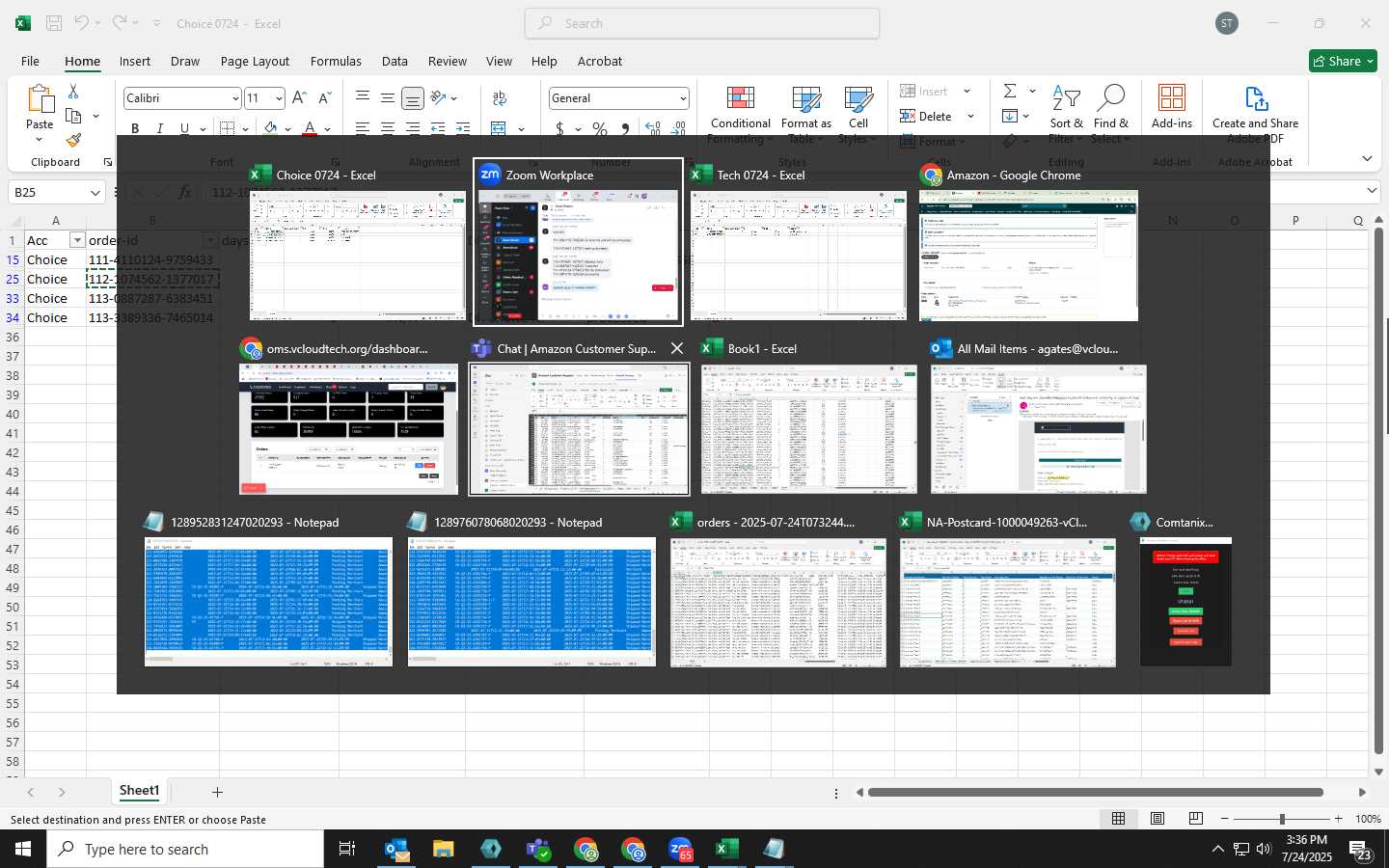Switch to Page Layout view icon in status bar
Image resolution: width=1389 pixels, height=868 pixels.
1157,819
